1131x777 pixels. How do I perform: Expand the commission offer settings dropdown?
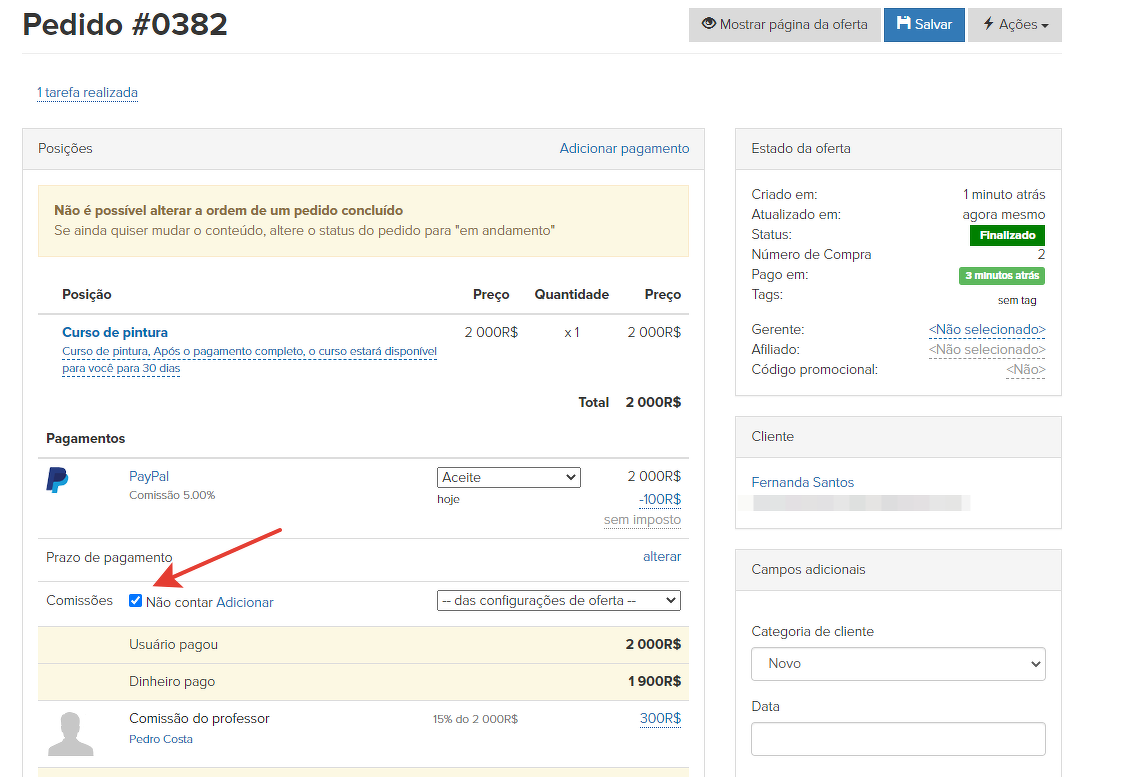pyautogui.click(x=558, y=601)
